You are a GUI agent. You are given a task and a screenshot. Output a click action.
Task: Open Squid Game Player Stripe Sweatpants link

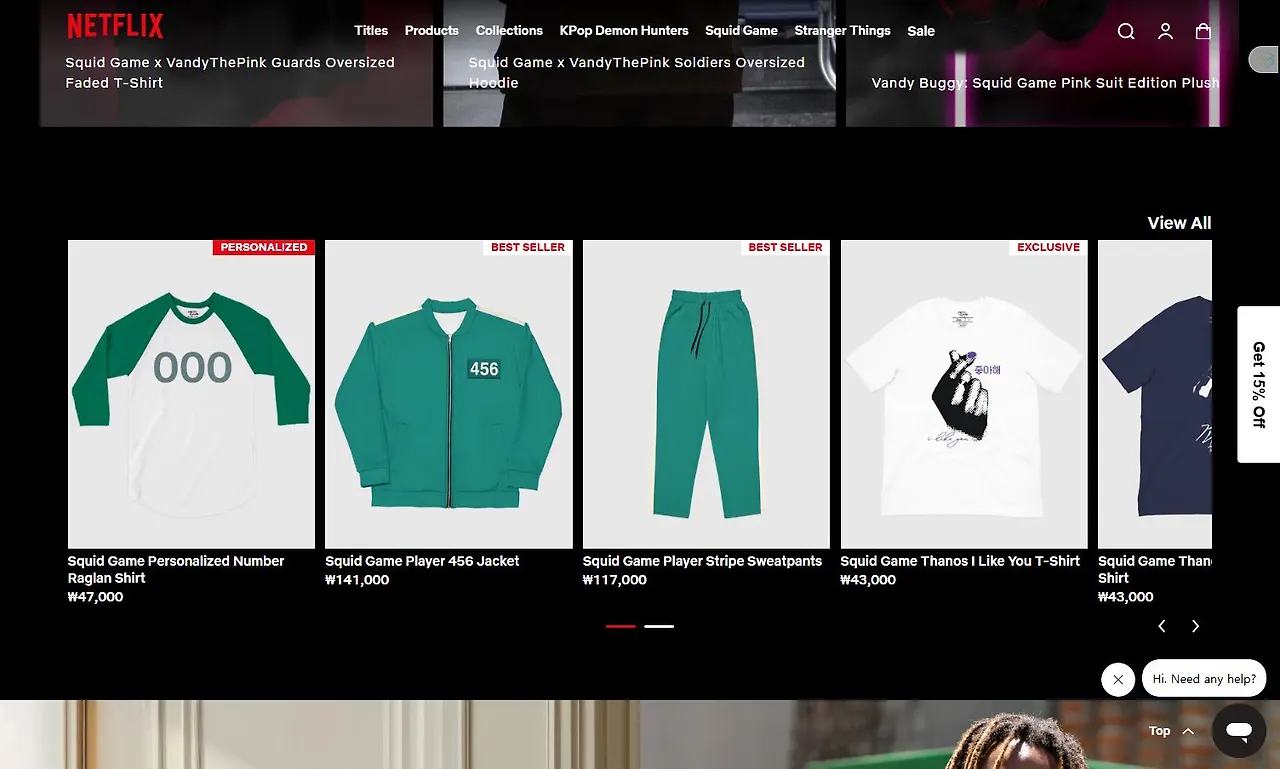[702, 561]
